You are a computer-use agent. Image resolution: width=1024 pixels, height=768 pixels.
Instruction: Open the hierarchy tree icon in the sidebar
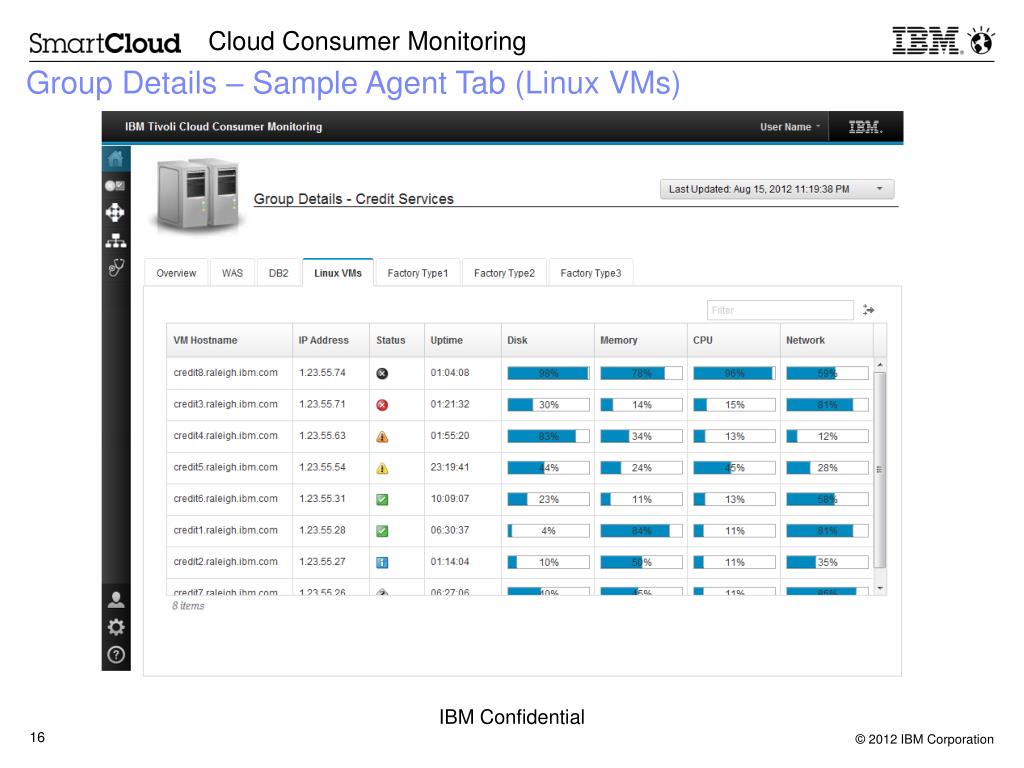(116, 241)
